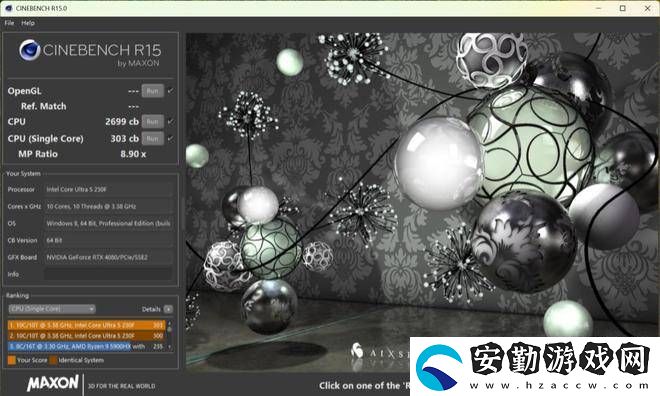Toggle the CPU (Single Core) checkbox
Screen dimensions: 660x396
pyautogui.click(x=170, y=138)
